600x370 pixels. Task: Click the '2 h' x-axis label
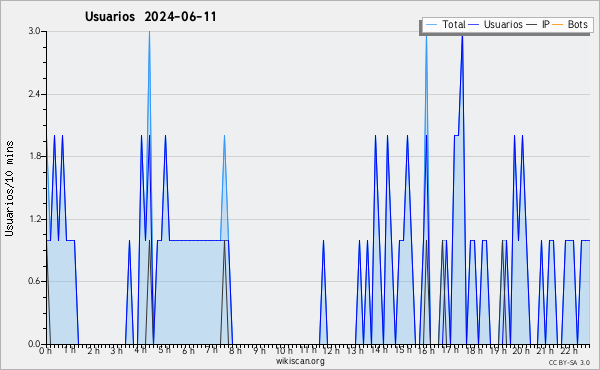[93, 350]
